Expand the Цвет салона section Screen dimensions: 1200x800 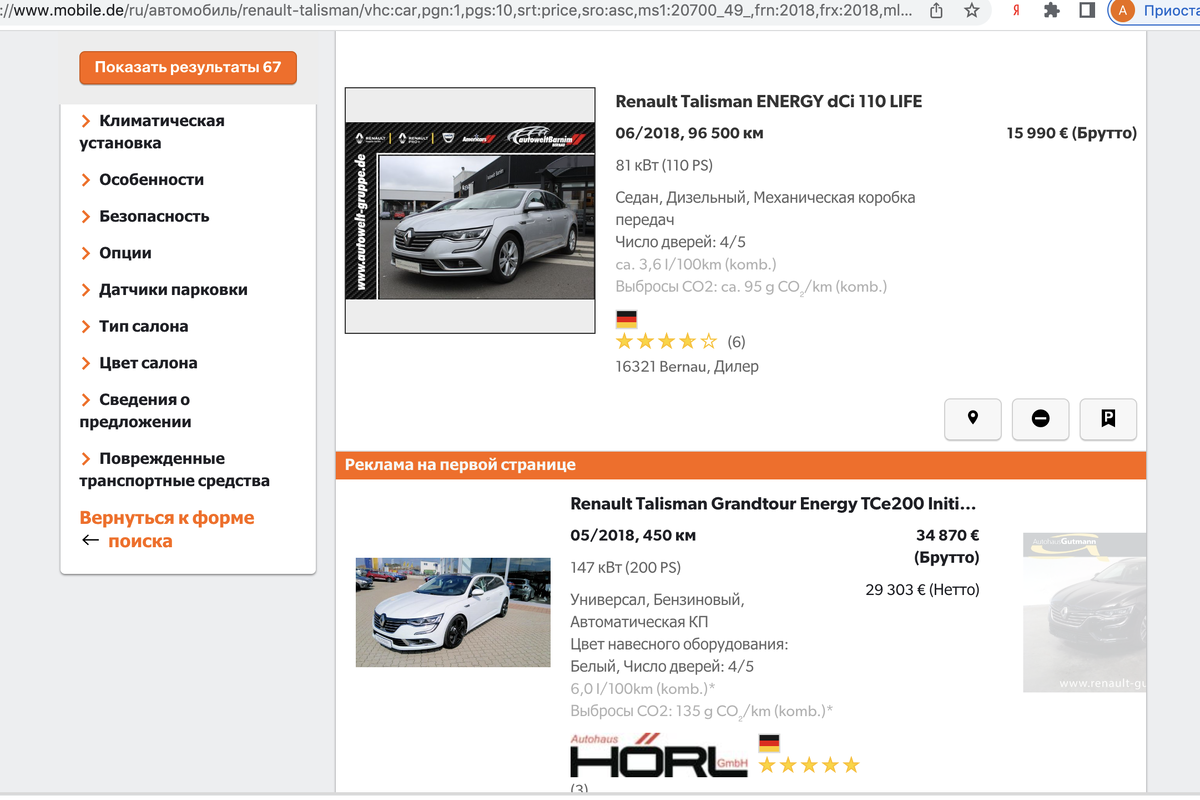(x=148, y=362)
